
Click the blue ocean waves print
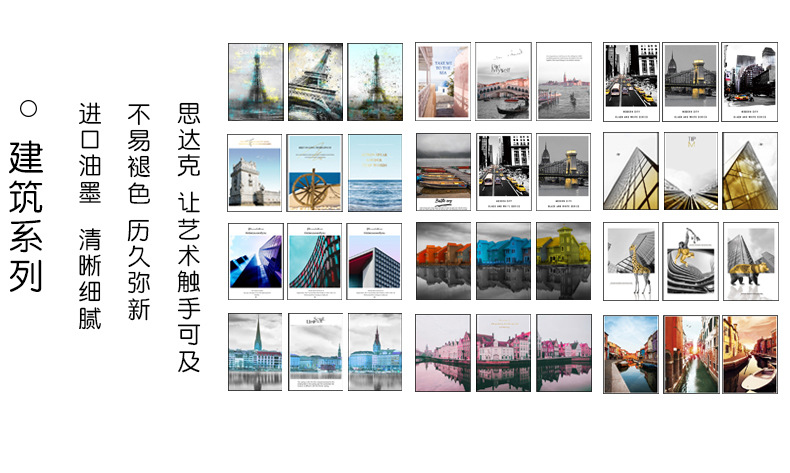click(374, 172)
